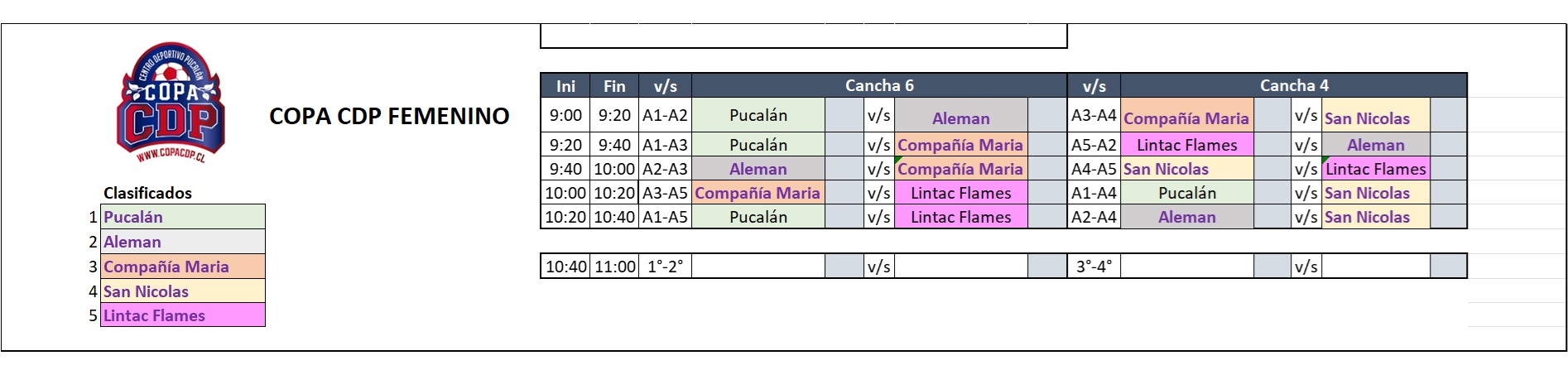Select the Cancha 6 header cell

coord(879,85)
